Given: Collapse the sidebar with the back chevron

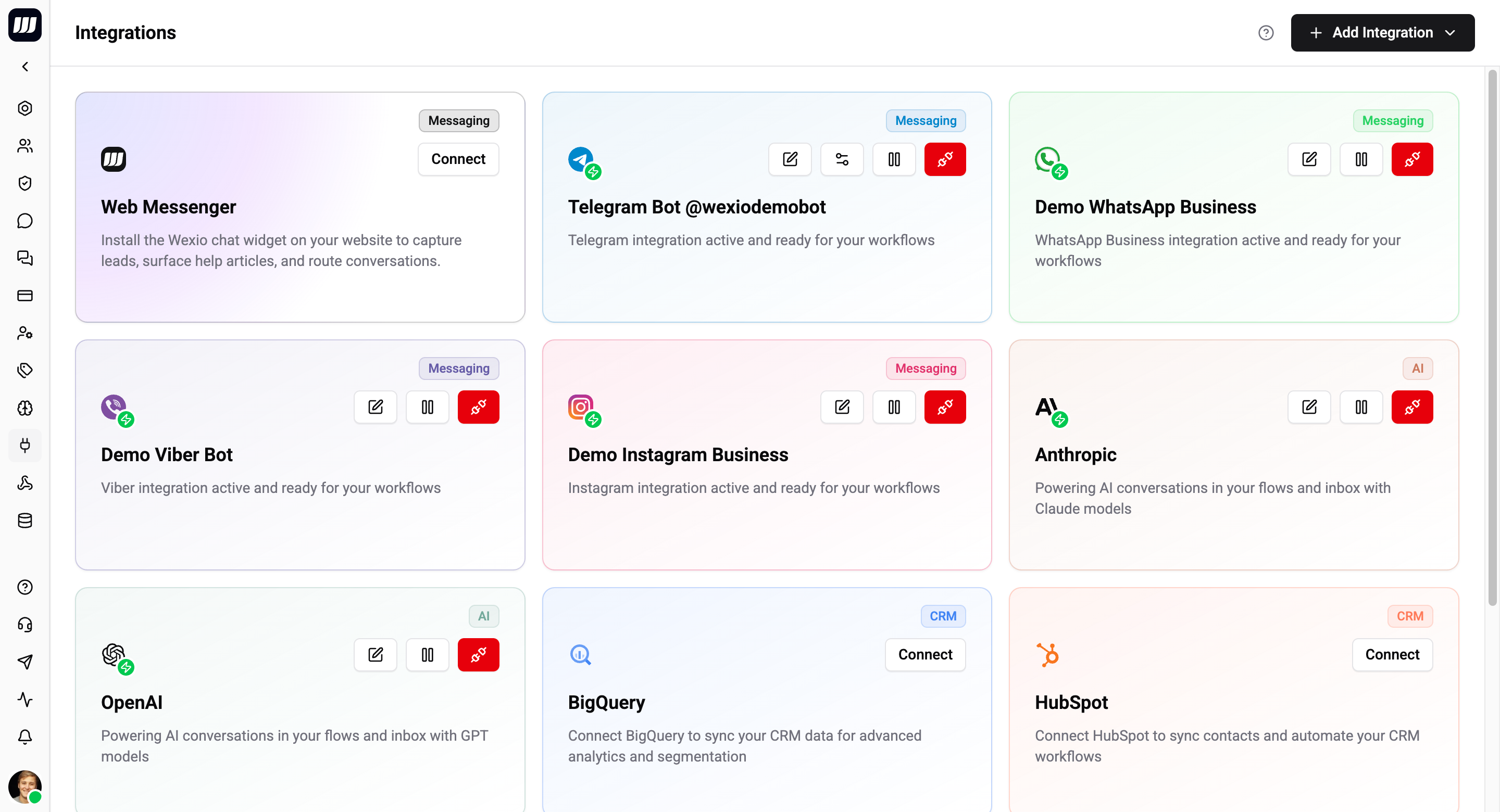Looking at the screenshot, I should click(x=25, y=67).
